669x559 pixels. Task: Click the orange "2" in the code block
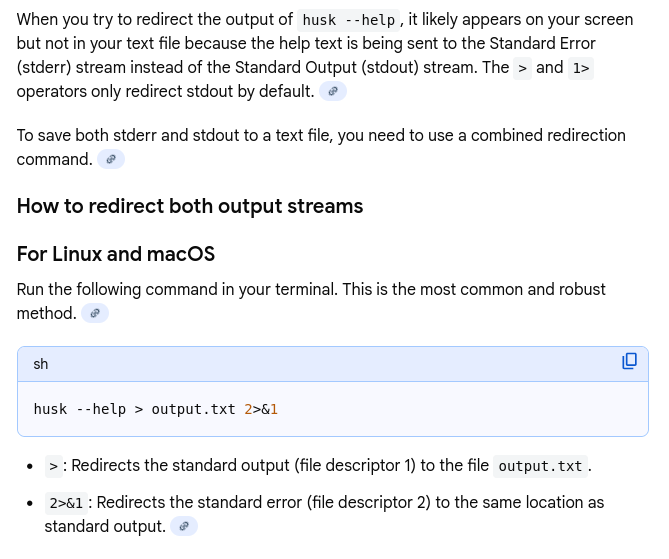[248, 409]
